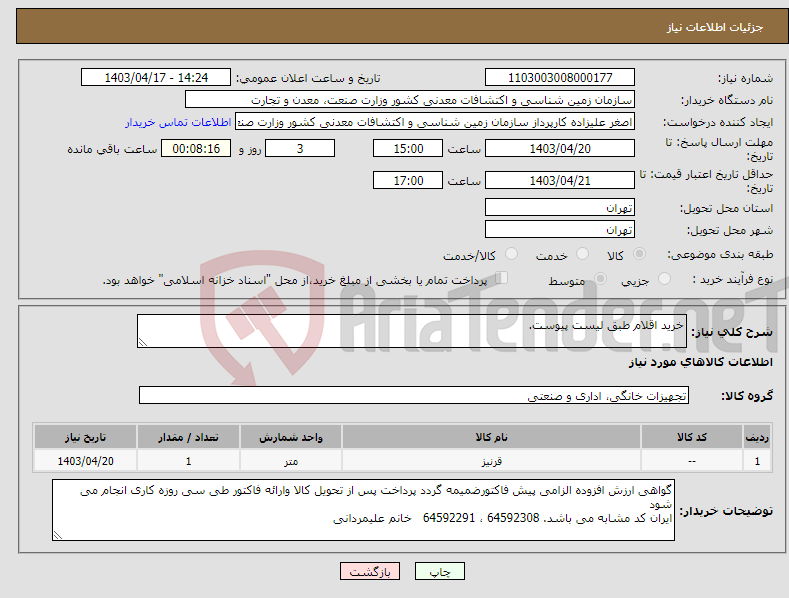Screen dimensions: 789x598
Task: Click the ردیف column header
Action: [x=757, y=437]
